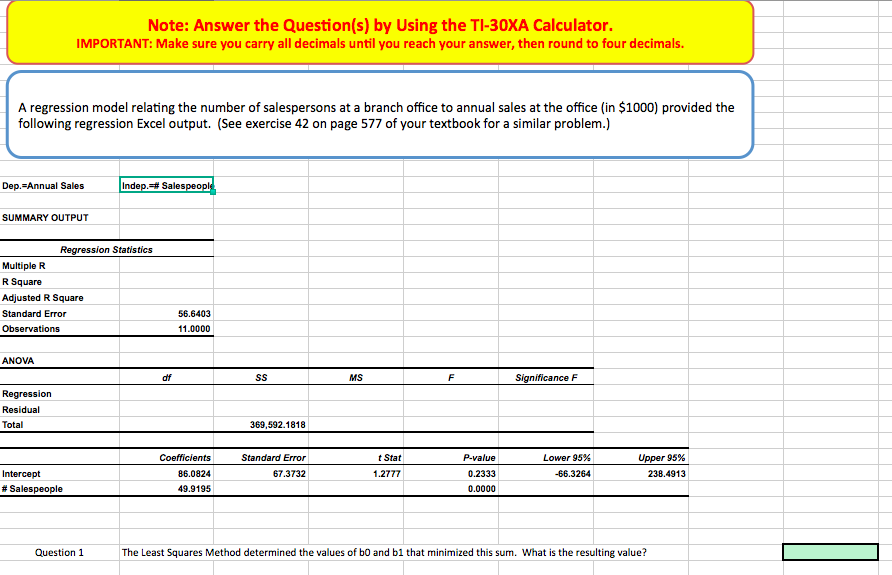Select the Upper 95% value 238.4913
892x575 pixels.
(667, 474)
